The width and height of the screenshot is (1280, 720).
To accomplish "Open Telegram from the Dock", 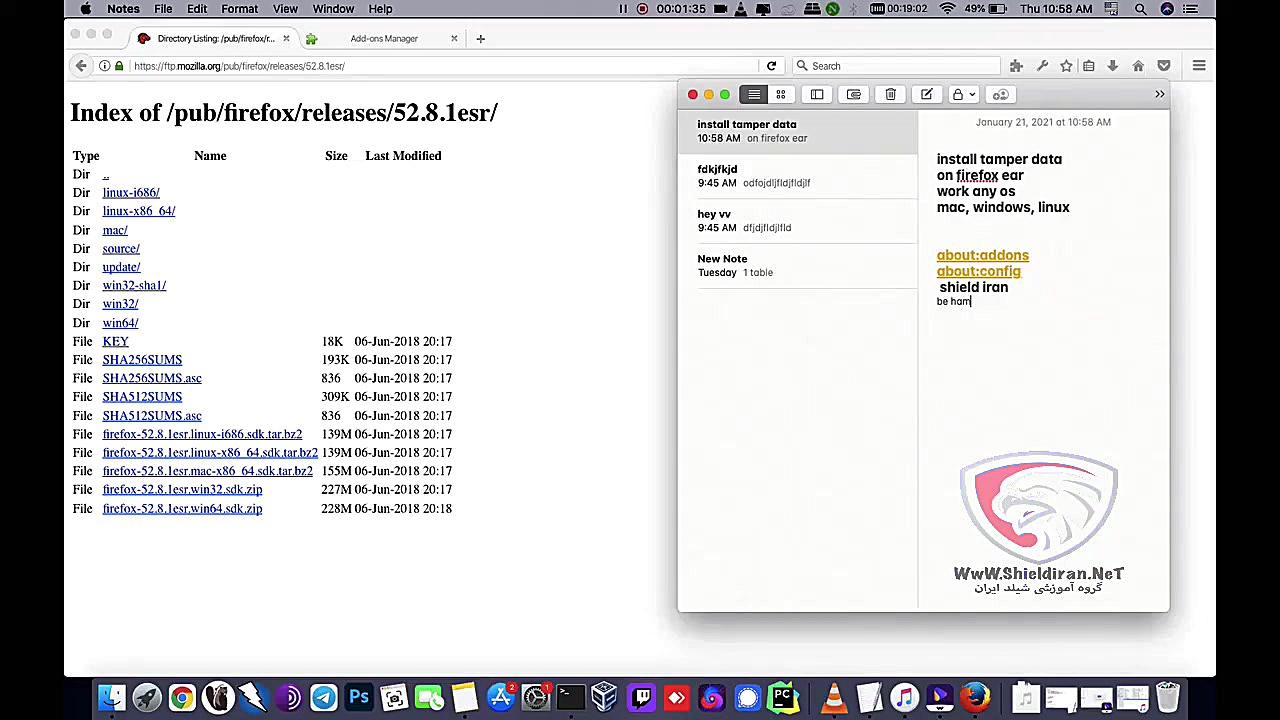I will pos(323,697).
